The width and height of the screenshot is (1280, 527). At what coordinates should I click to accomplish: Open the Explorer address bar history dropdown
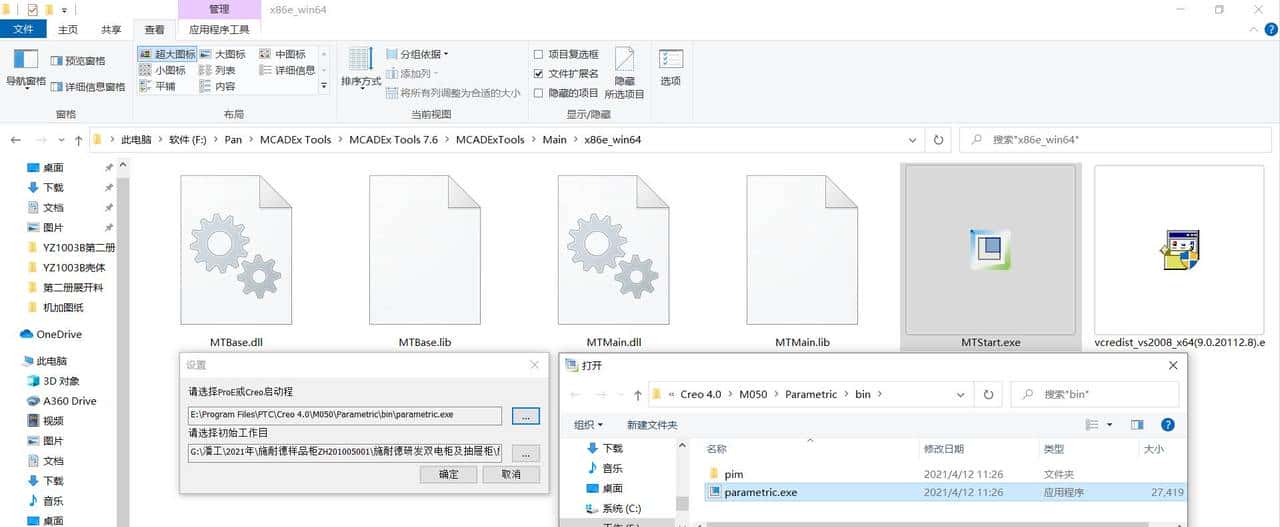click(914, 140)
